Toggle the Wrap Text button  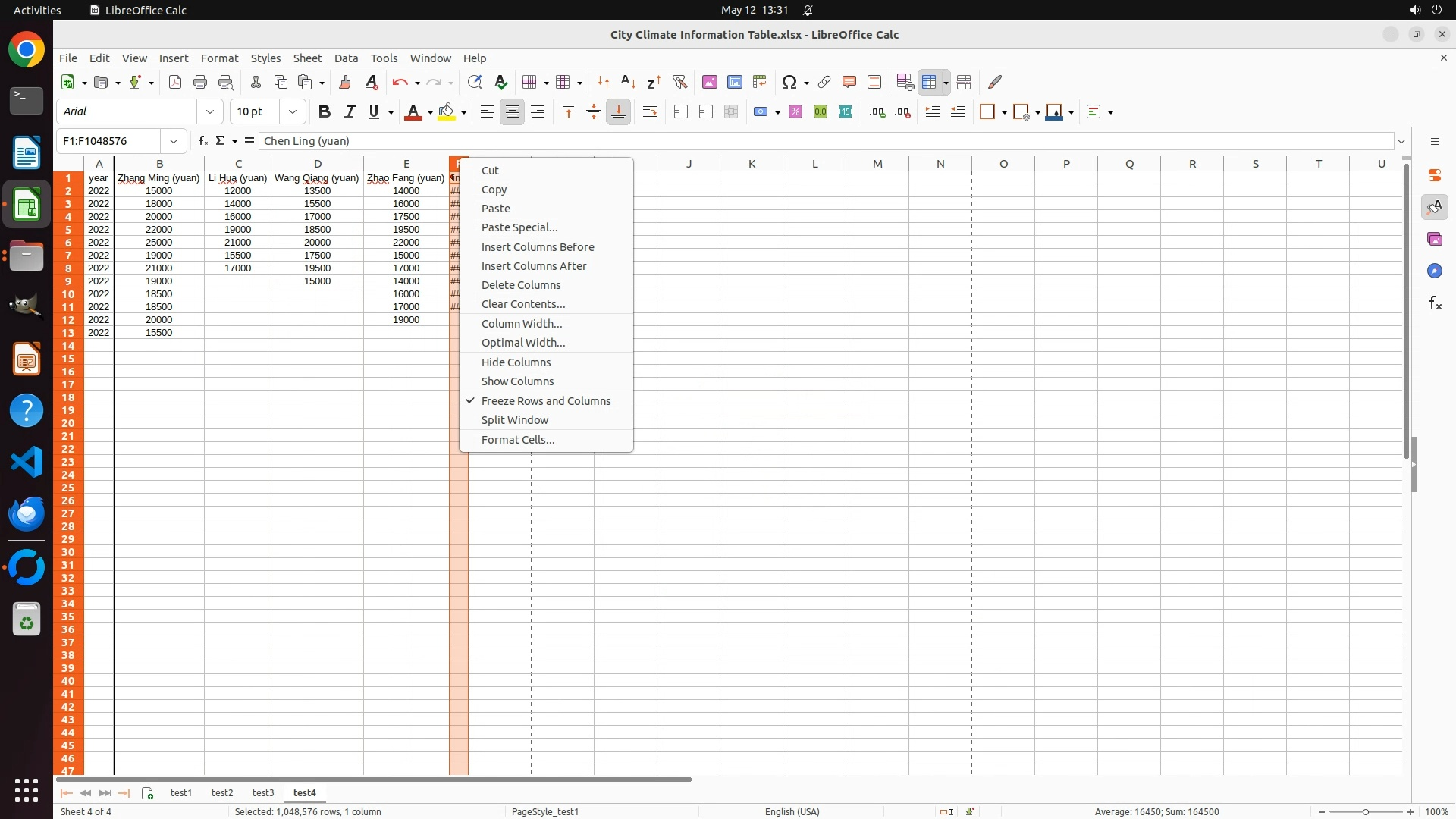pyautogui.click(x=650, y=112)
